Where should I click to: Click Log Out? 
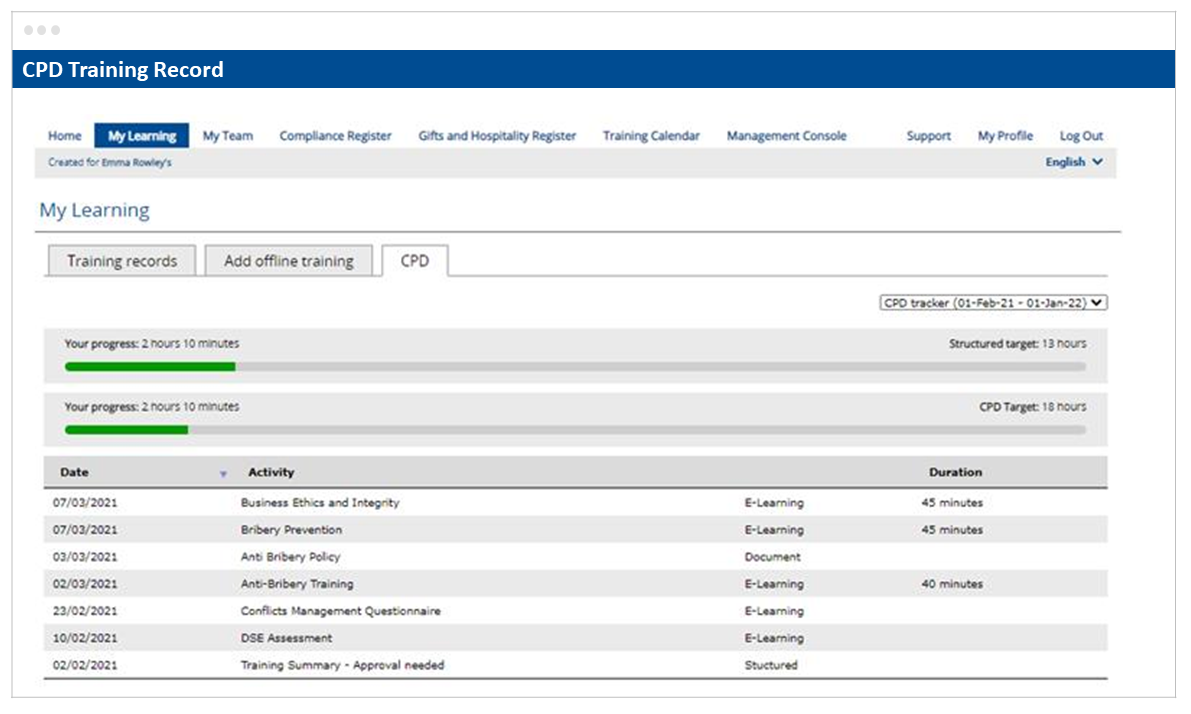tap(1081, 136)
